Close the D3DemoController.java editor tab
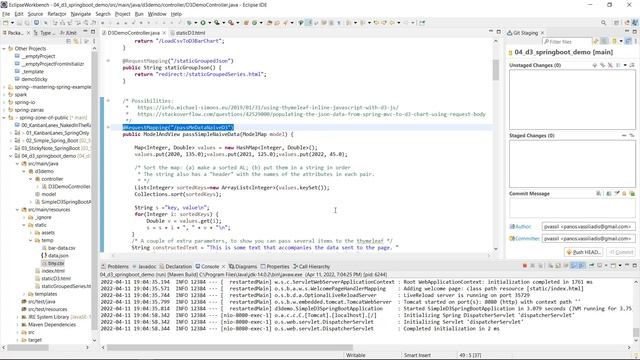640x360 pixels. (164, 33)
